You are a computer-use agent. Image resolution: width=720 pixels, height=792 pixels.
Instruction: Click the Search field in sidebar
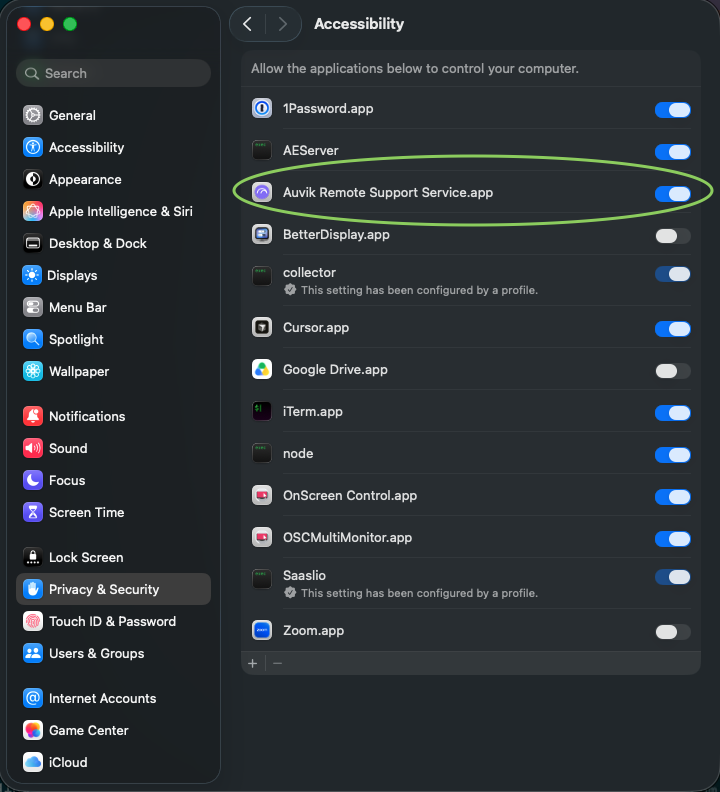[113, 73]
